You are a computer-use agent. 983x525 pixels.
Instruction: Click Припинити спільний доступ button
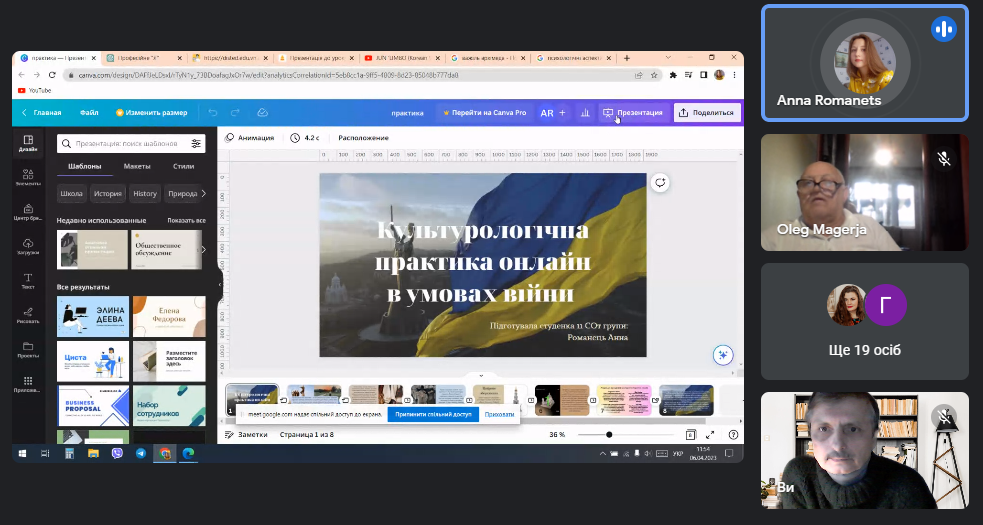[433, 415]
